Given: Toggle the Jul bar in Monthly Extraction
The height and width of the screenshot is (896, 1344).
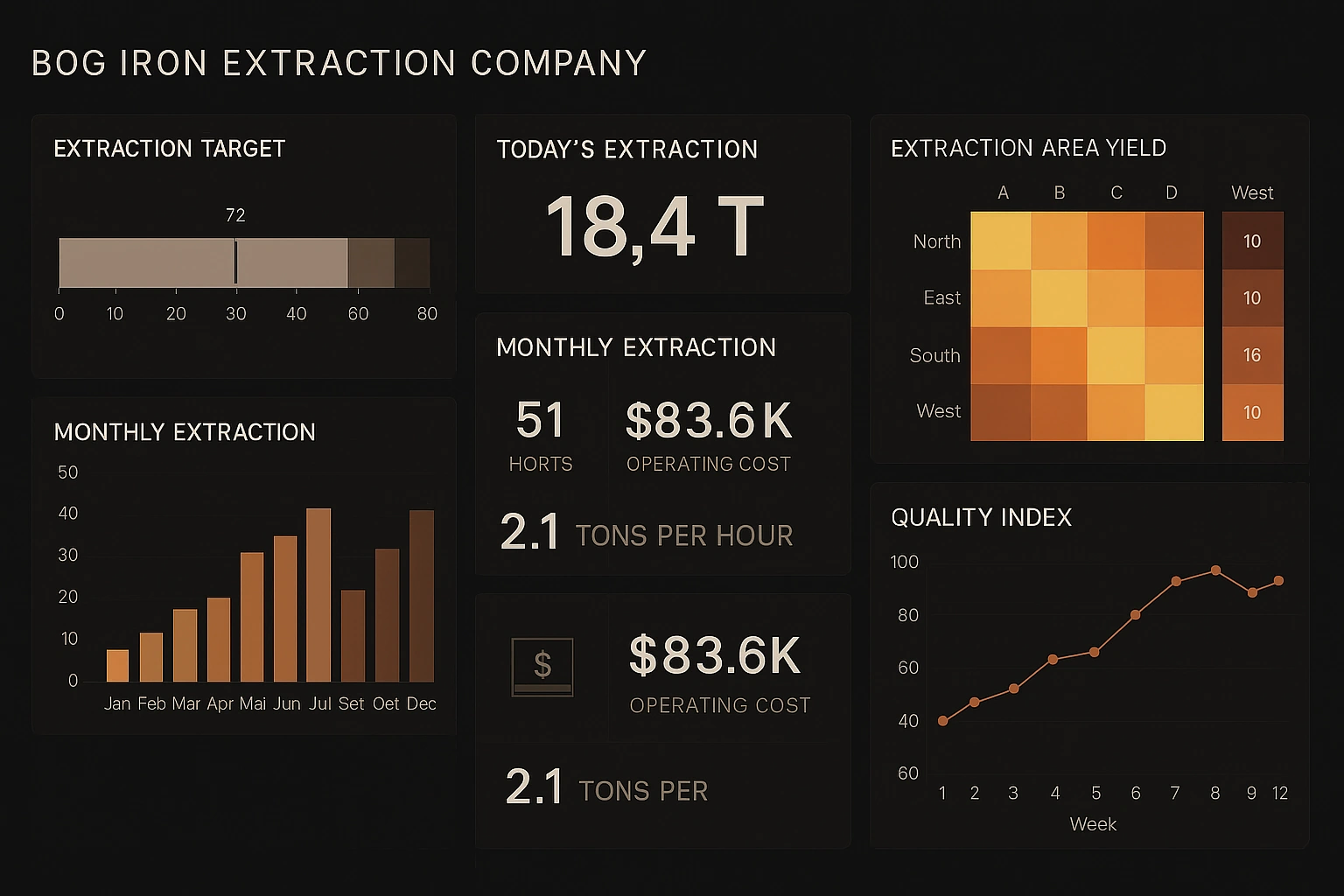Looking at the screenshot, I should (x=318, y=595).
